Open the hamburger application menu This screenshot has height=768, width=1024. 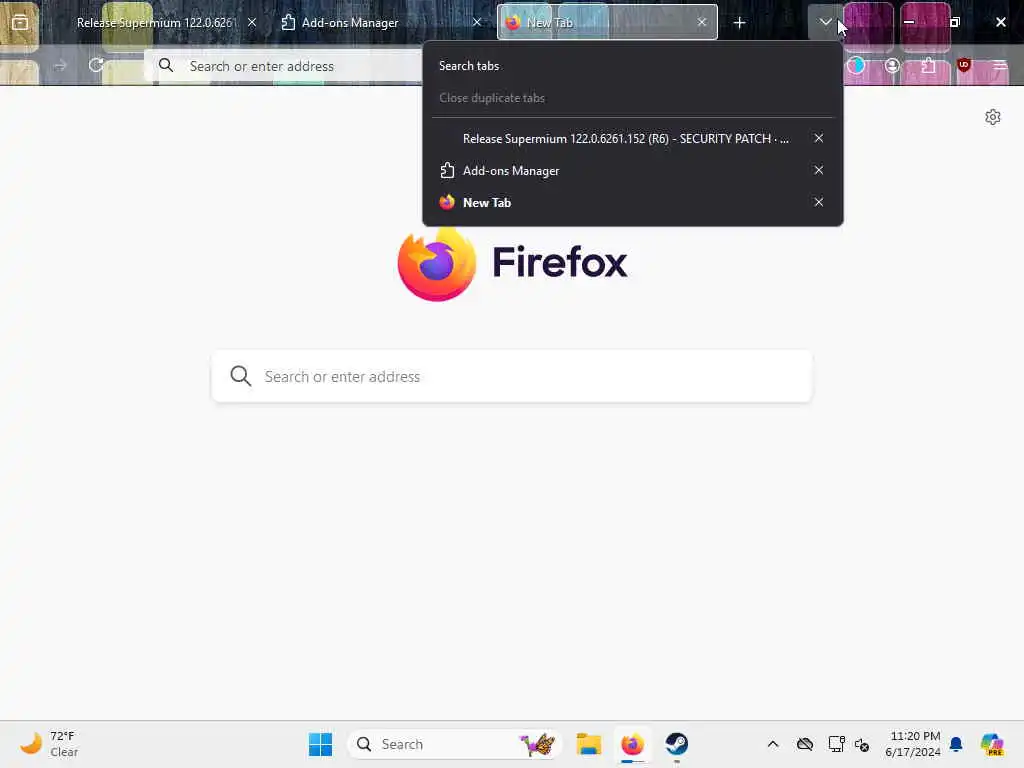tap(1000, 65)
